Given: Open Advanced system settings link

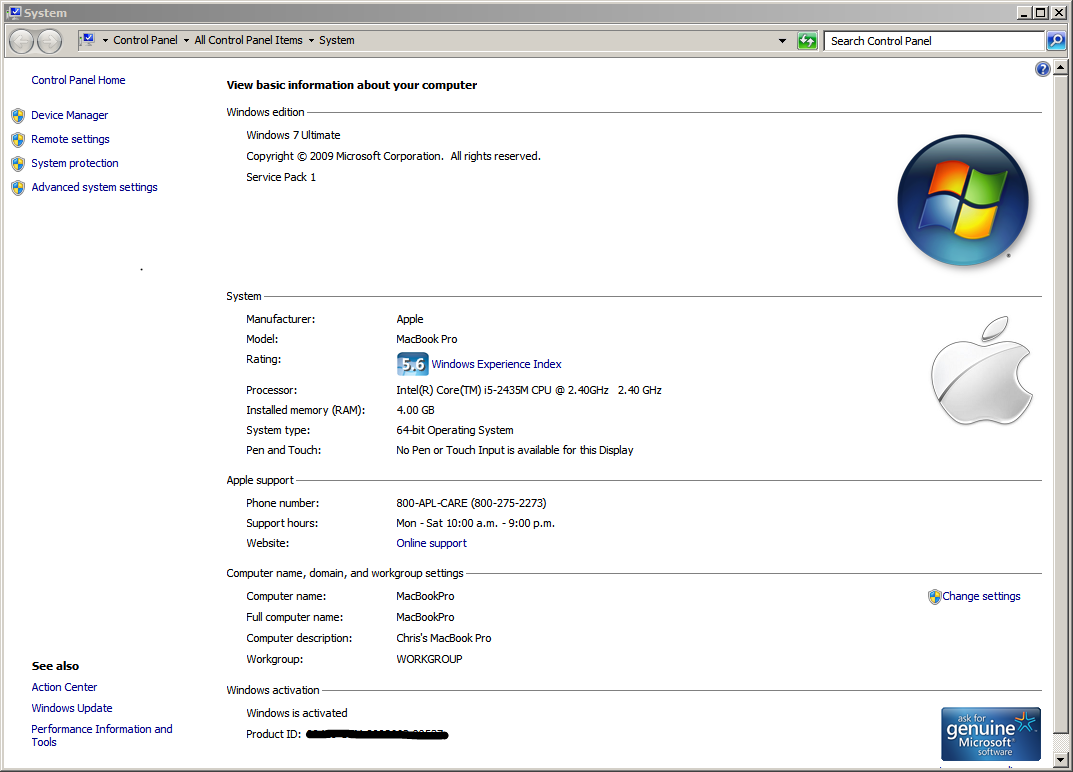Looking at the screenshot, I should point(94,187).
